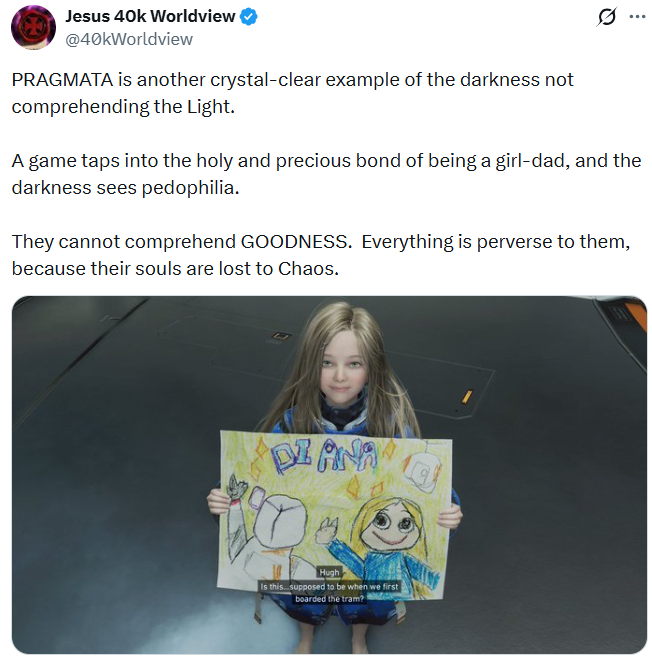Click the blue verified checkmark badge

coord(248,17)
